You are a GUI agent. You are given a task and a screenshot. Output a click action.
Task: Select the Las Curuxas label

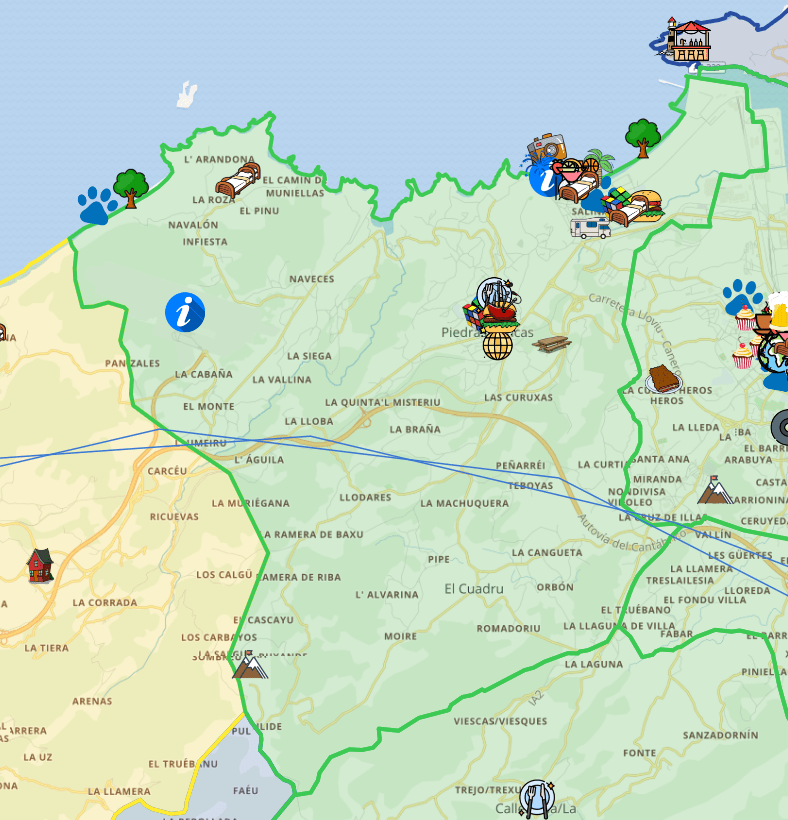tap(518, 397)
